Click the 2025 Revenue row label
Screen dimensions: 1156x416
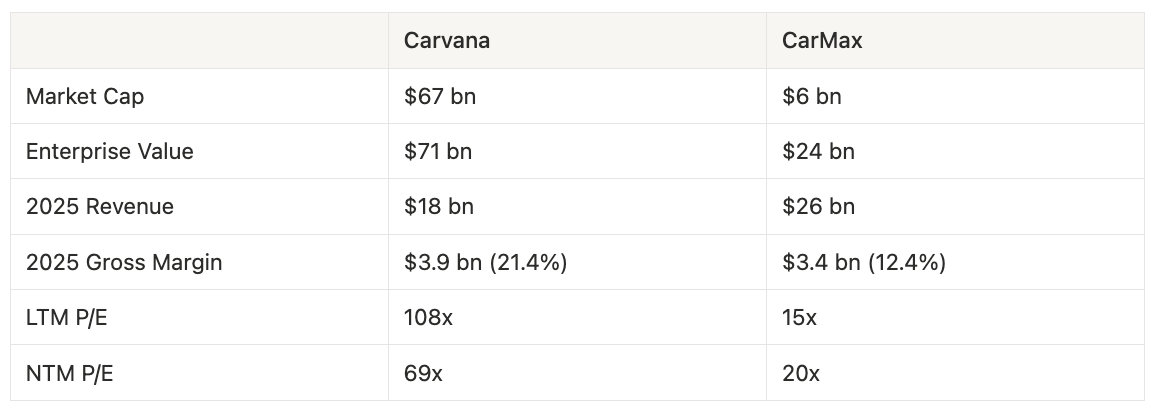click(x=100, y=207)
